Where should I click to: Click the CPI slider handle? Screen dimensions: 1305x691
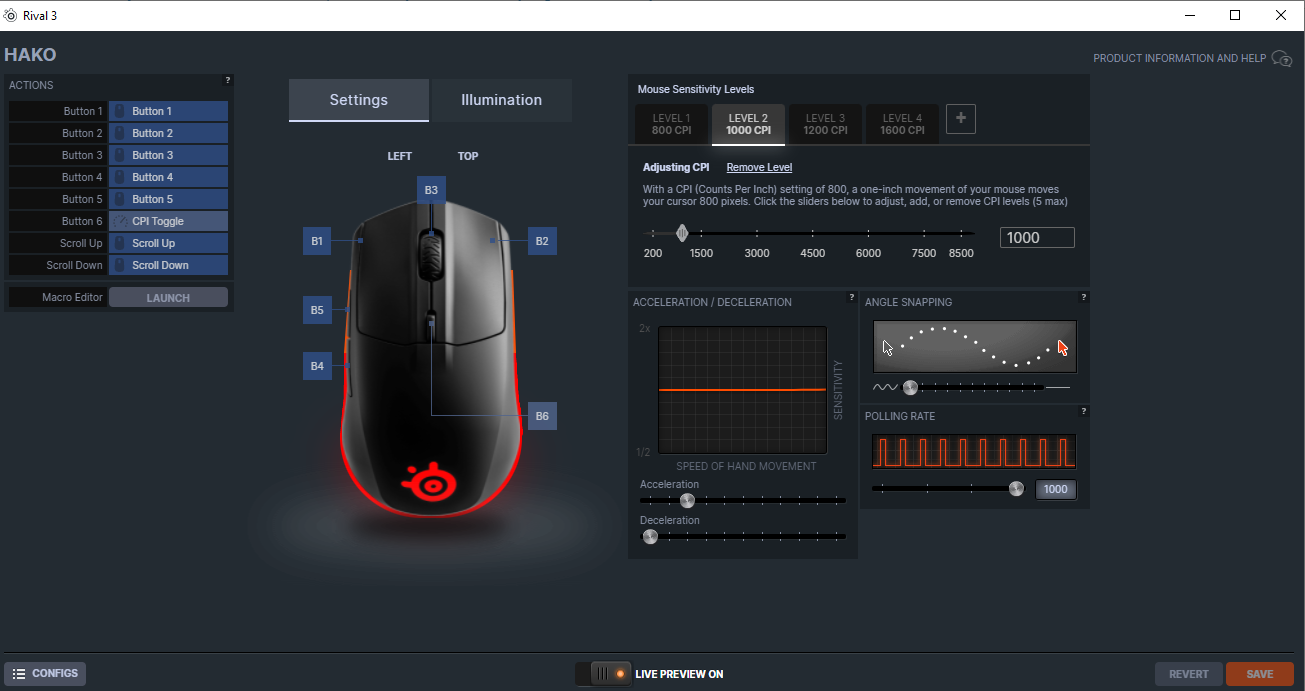click(x=682, y=233)
